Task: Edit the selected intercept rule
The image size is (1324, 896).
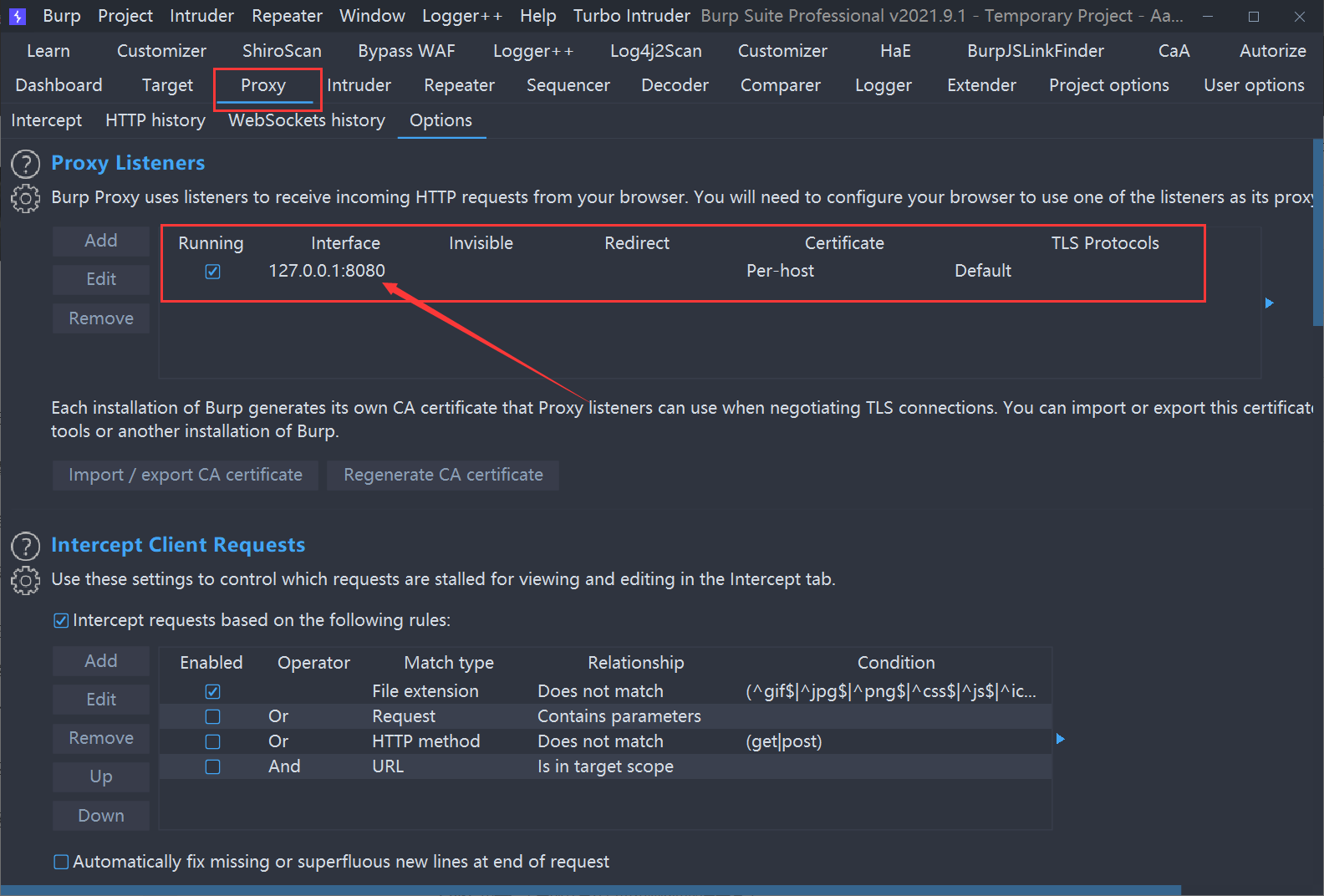Action: [x=101, y=700]
